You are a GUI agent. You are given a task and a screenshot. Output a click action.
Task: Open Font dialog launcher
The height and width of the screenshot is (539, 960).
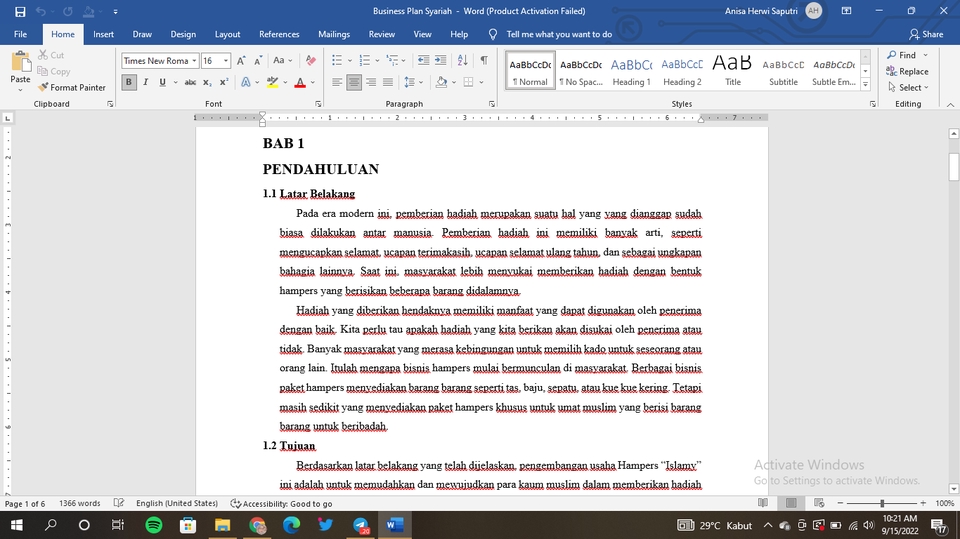(318, 104)
